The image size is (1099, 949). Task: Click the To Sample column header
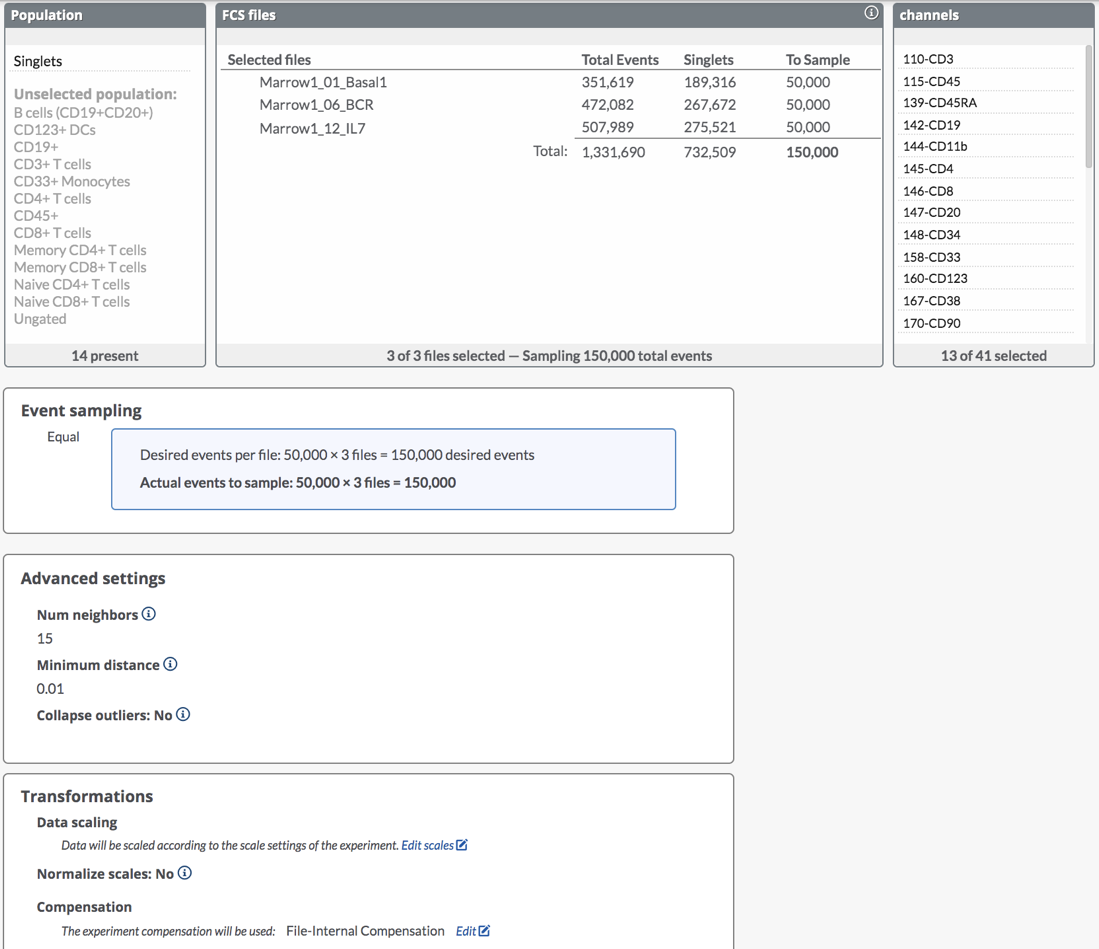coord(818,60)
